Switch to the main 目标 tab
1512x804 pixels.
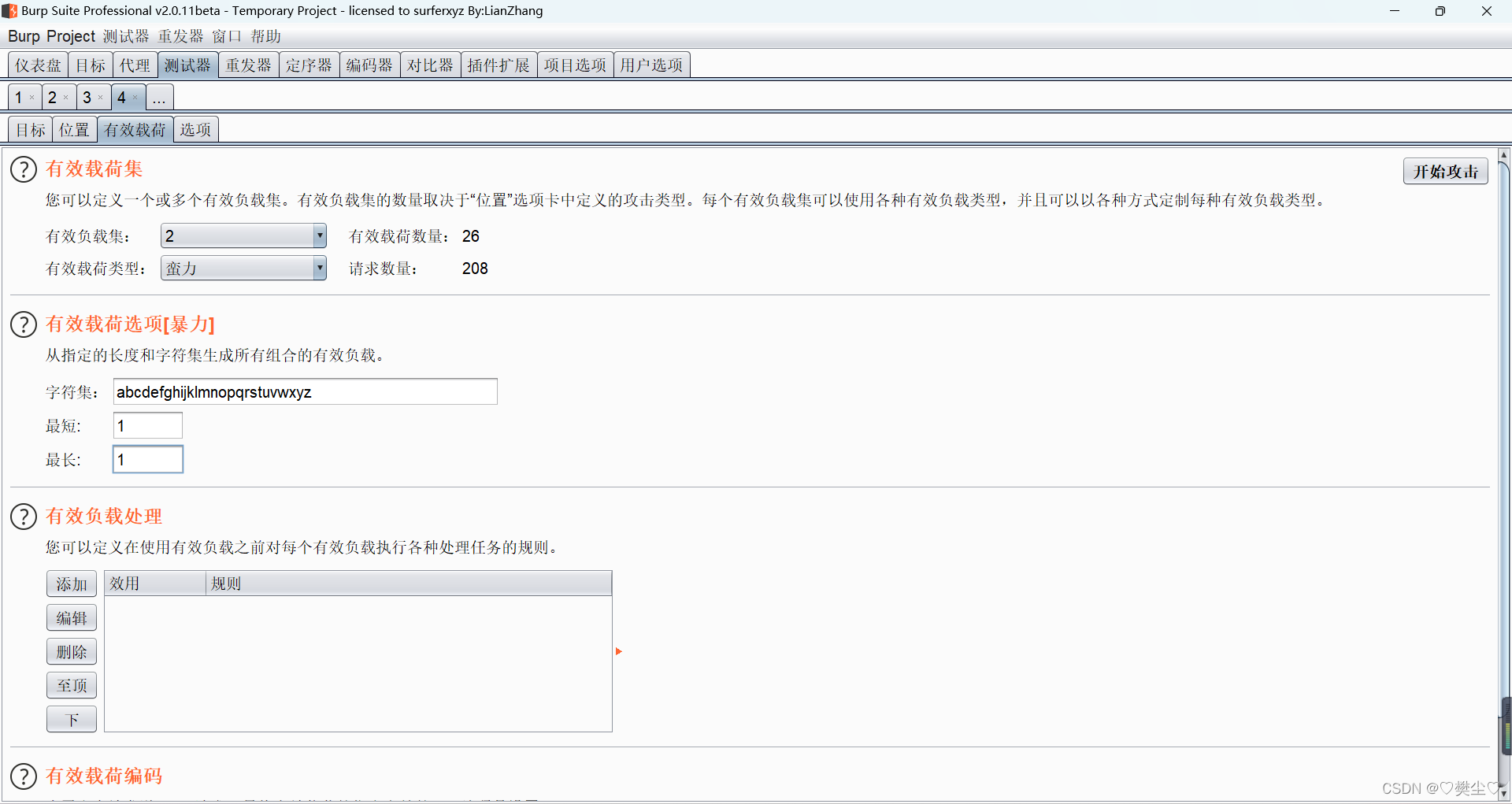(x=91, y=65)
